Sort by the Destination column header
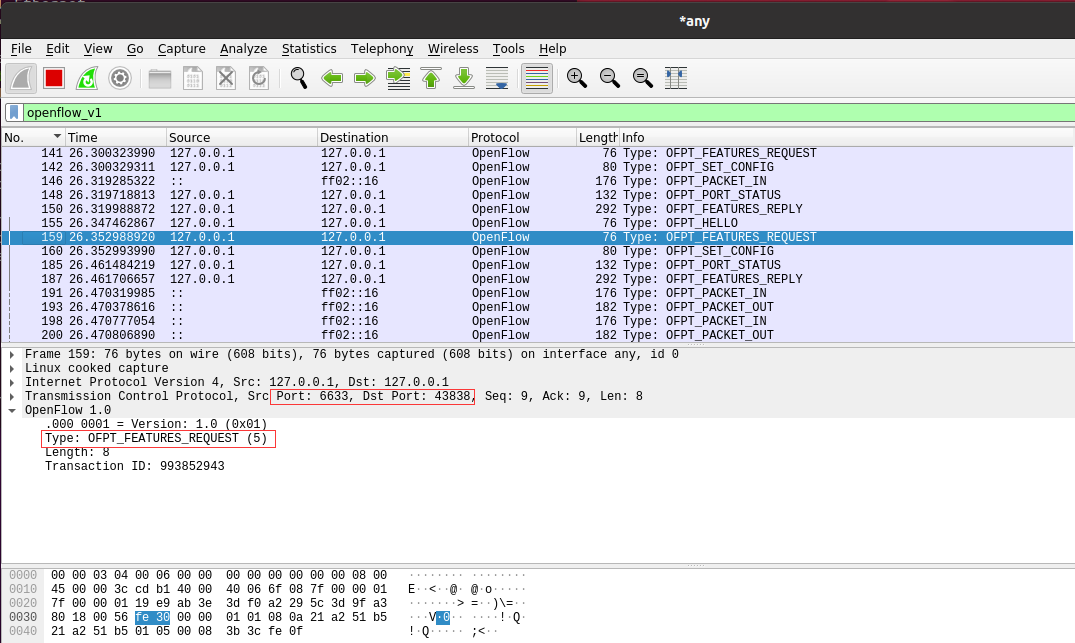Viewport: 1075px width, 643px height. pos(393,137)
